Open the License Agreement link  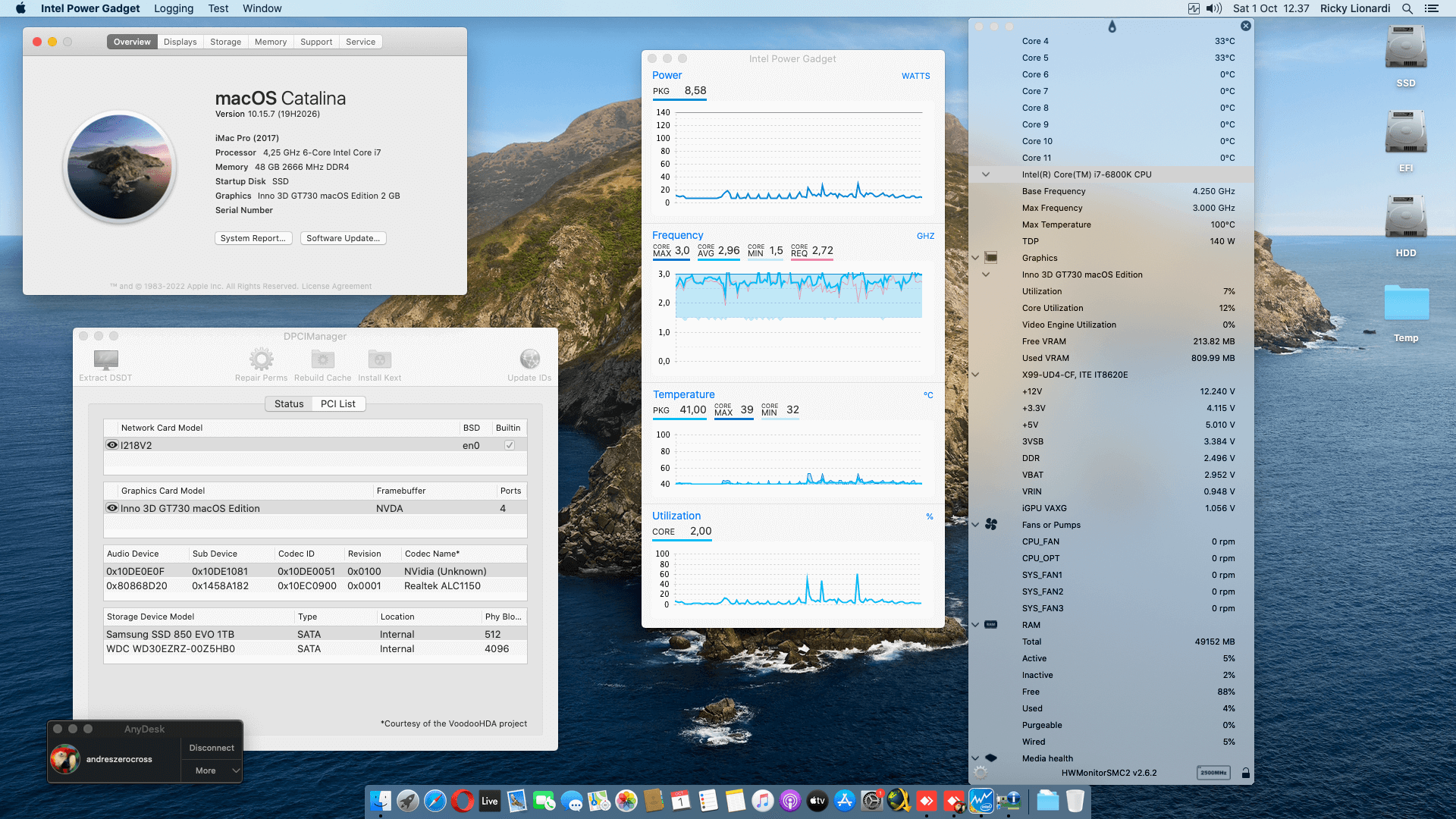[337, 287]
